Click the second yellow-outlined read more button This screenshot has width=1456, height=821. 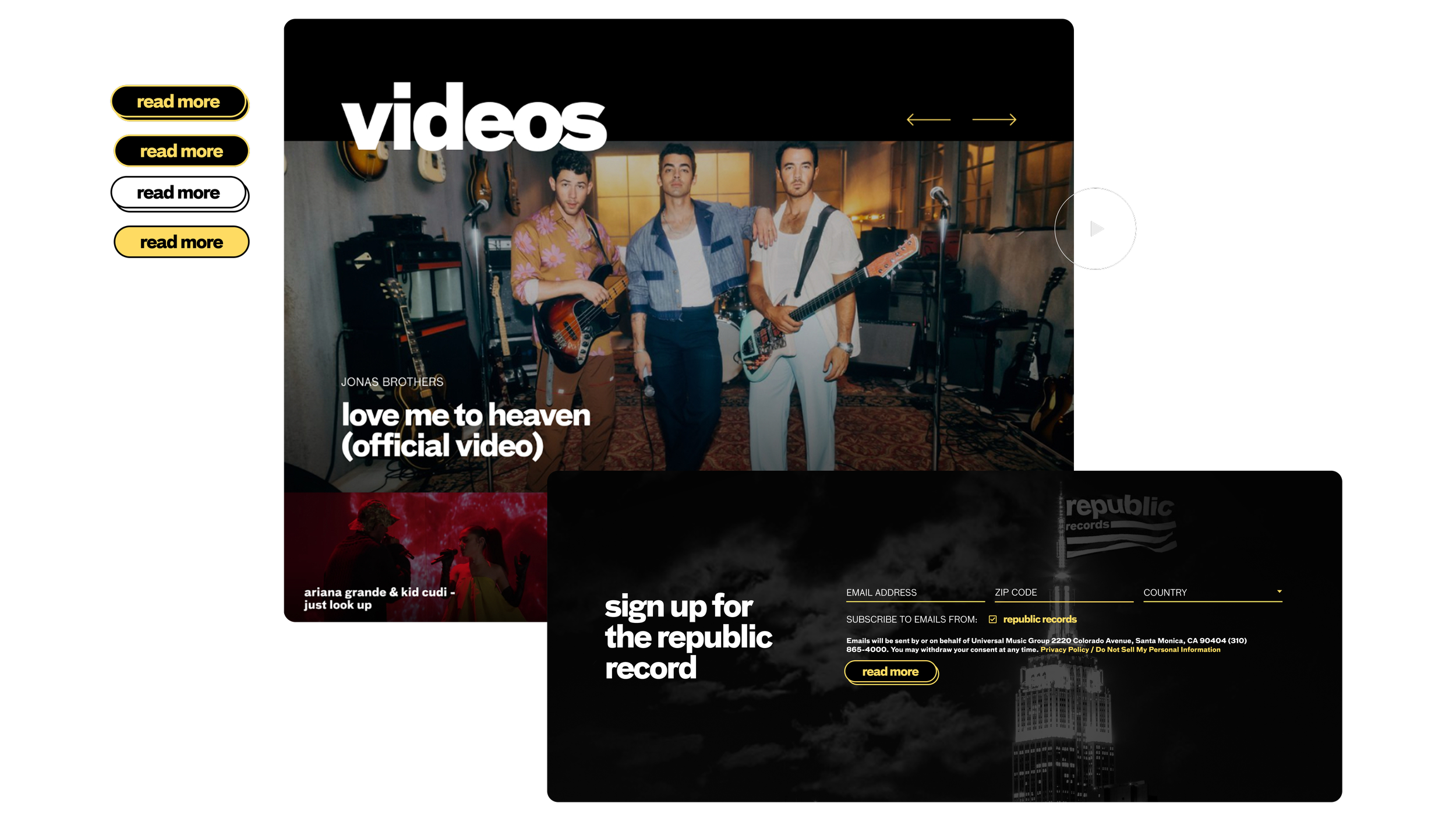(181, 151)
